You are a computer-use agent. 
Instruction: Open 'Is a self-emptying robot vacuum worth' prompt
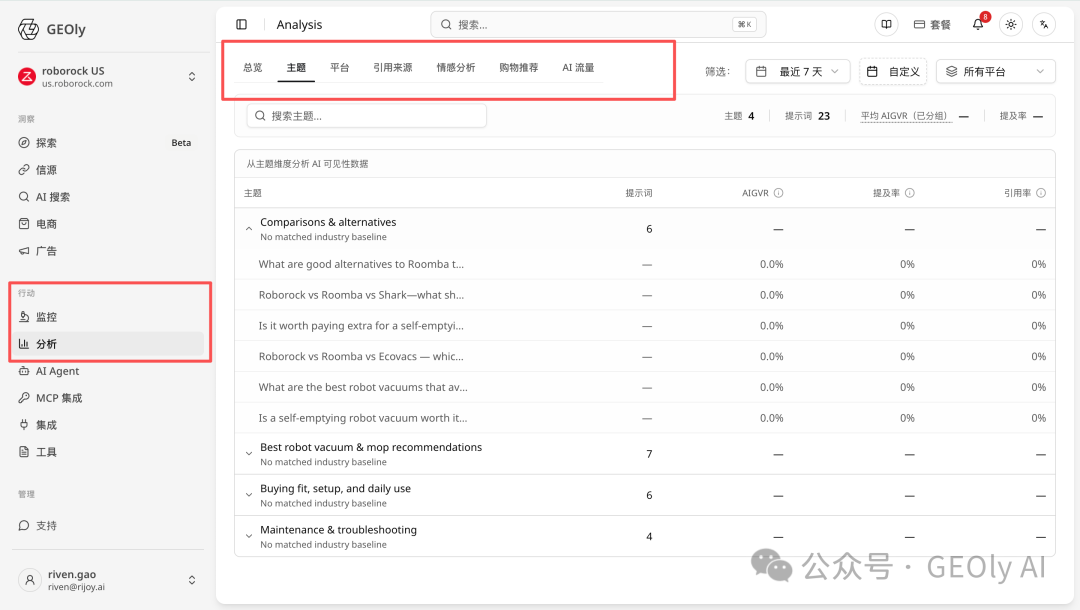tap(362, 418)
